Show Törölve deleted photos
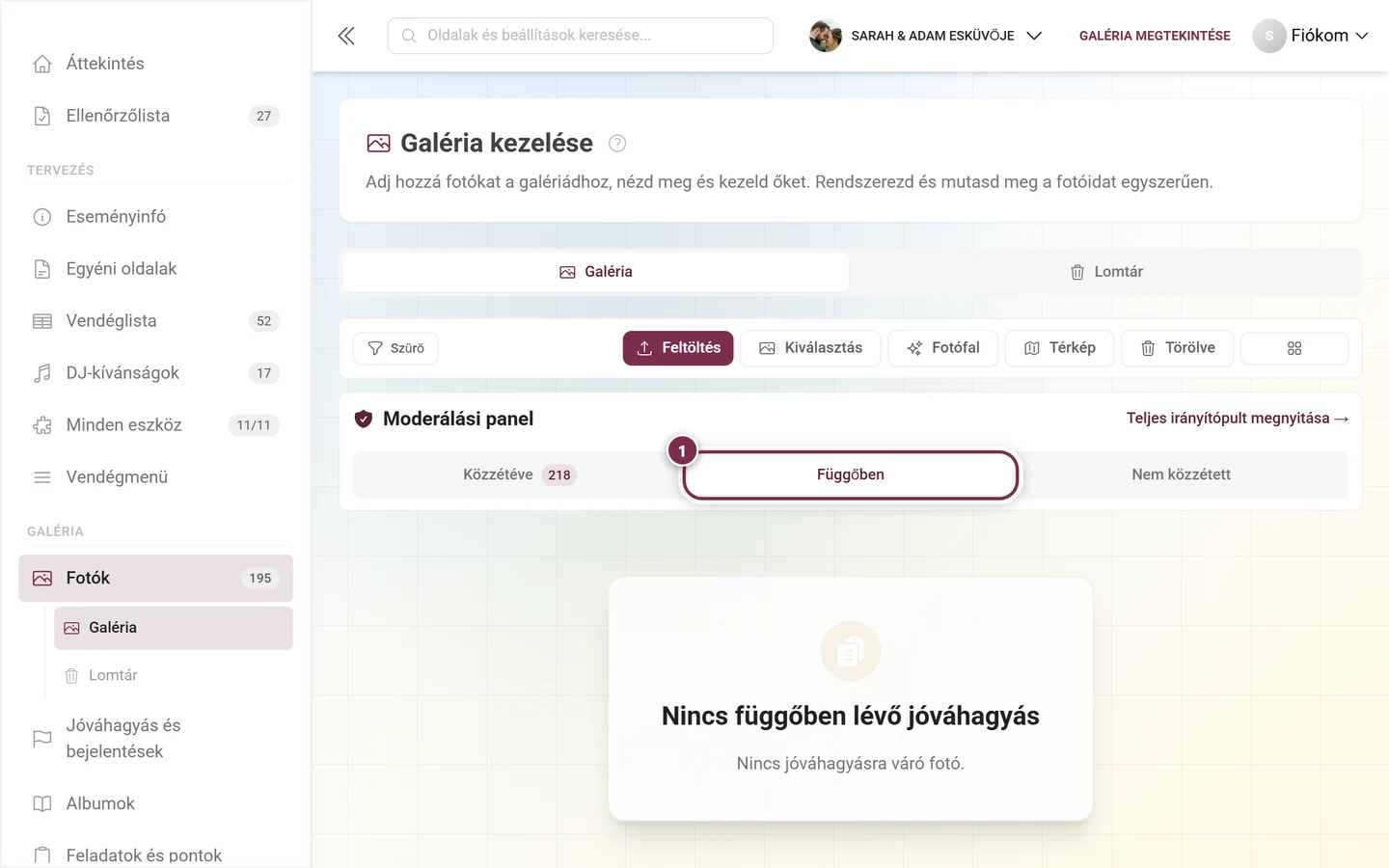 (1177, 348)
